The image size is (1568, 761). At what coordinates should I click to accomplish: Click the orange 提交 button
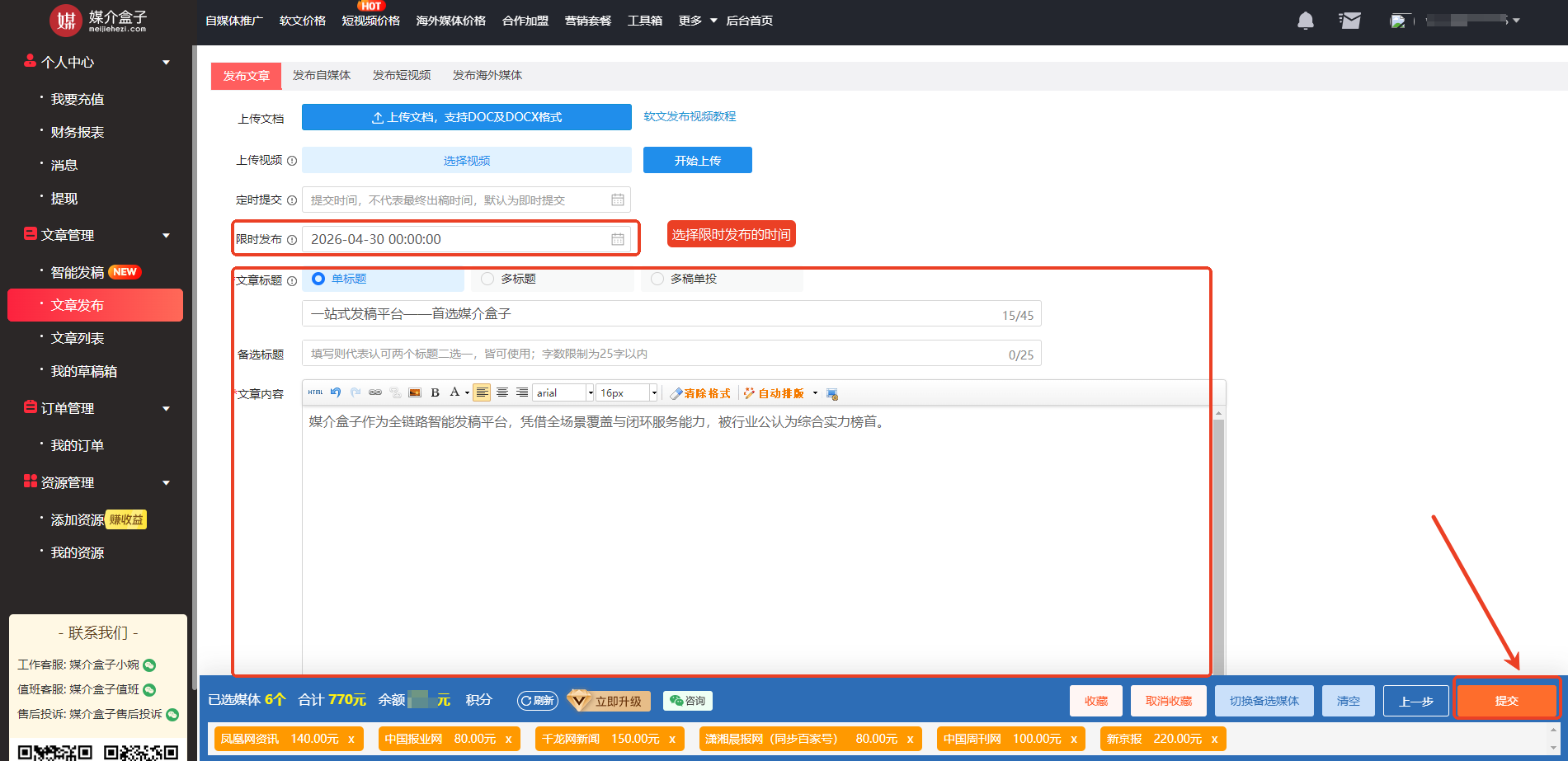(1506, 701)
